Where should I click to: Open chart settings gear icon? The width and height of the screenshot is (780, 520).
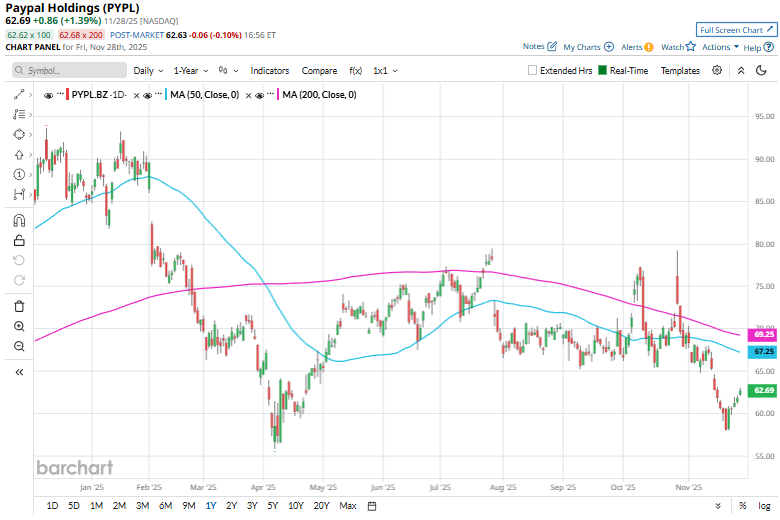click(717, 70)
